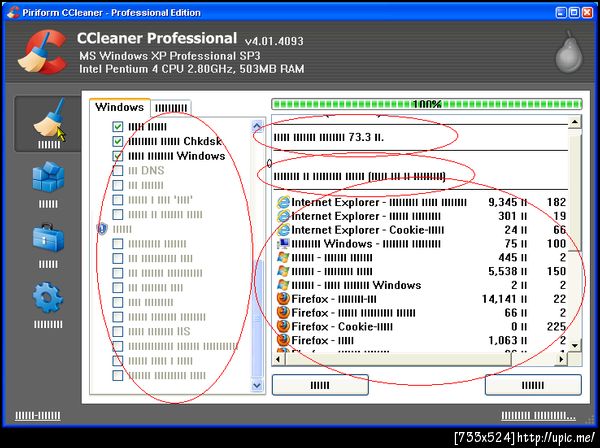Click the shield icon in the Windows checklist

(102, 229)
